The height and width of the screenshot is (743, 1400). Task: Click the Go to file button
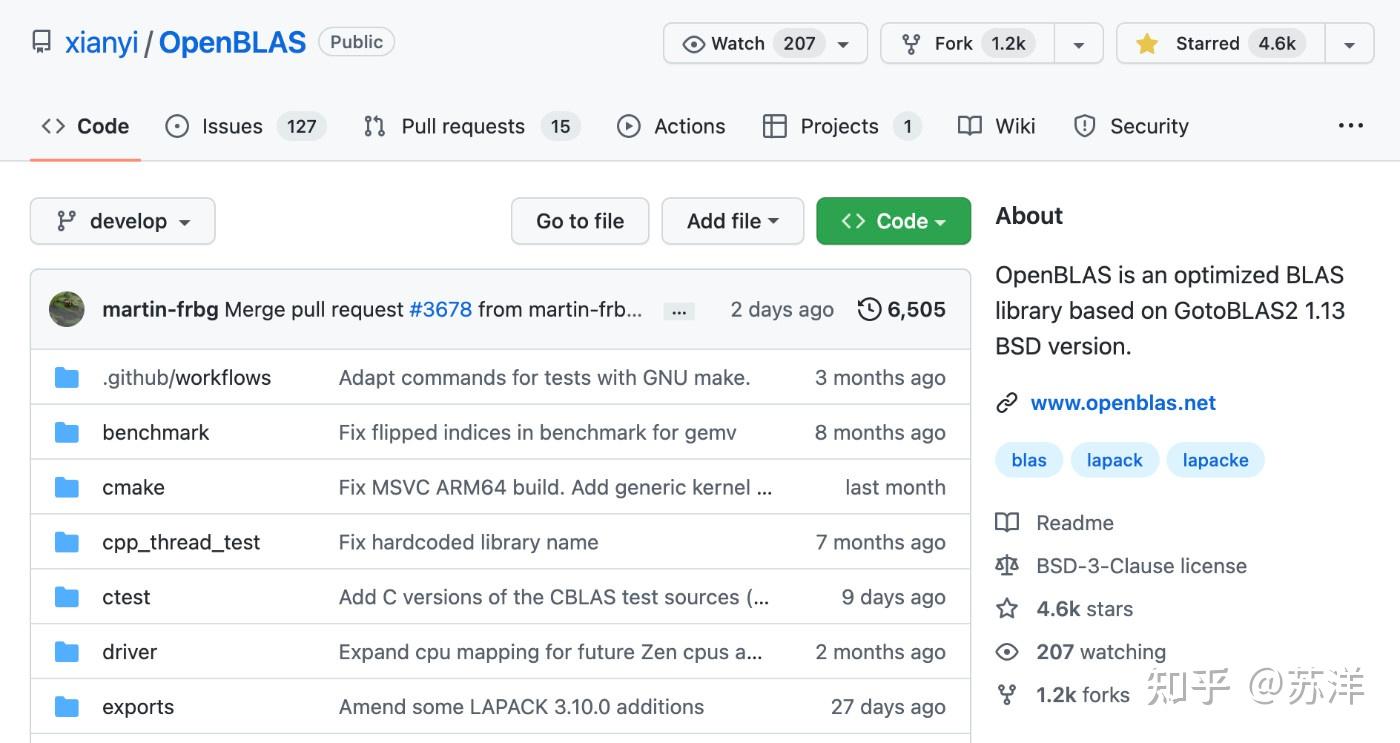[x=580, y=221]
